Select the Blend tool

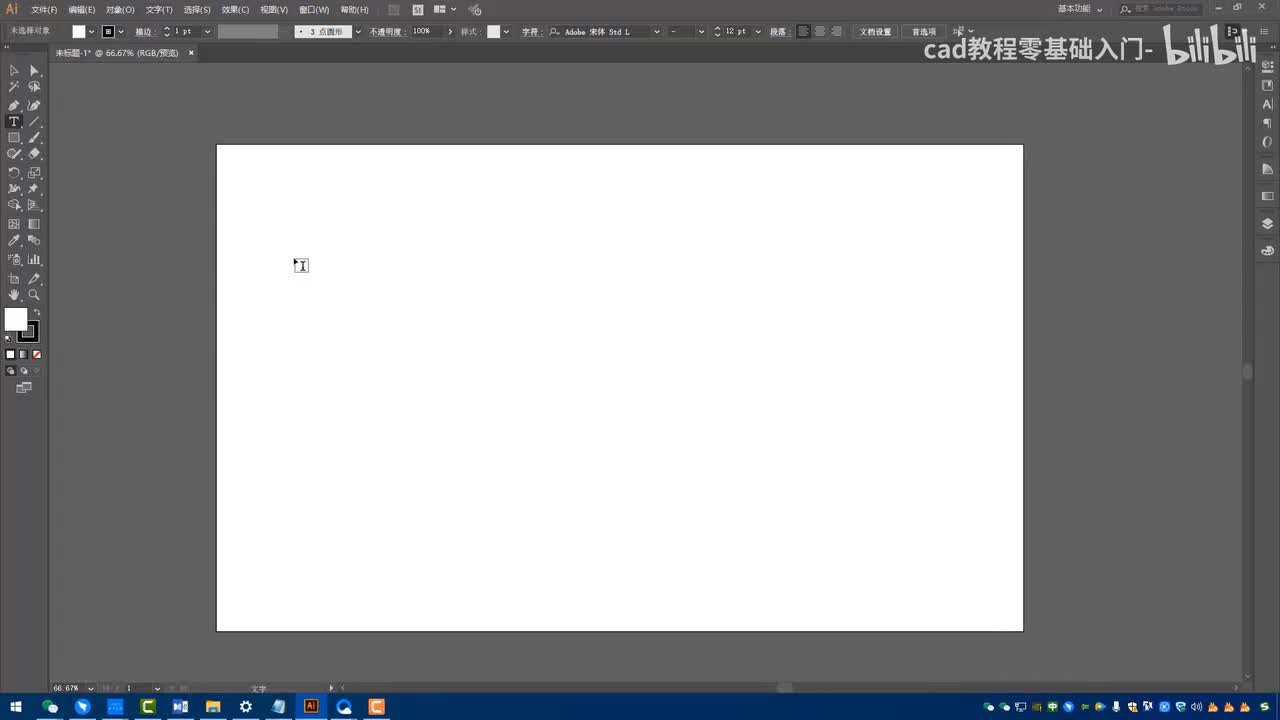(x=34, y=241)
